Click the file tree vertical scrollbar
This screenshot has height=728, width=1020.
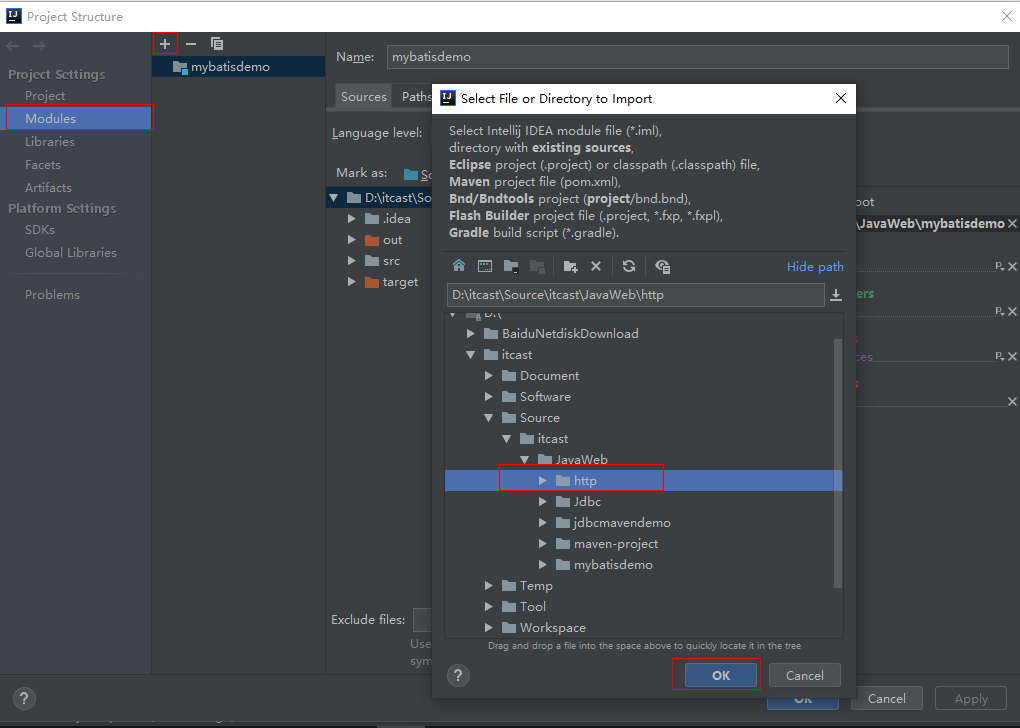click(838, 463)
